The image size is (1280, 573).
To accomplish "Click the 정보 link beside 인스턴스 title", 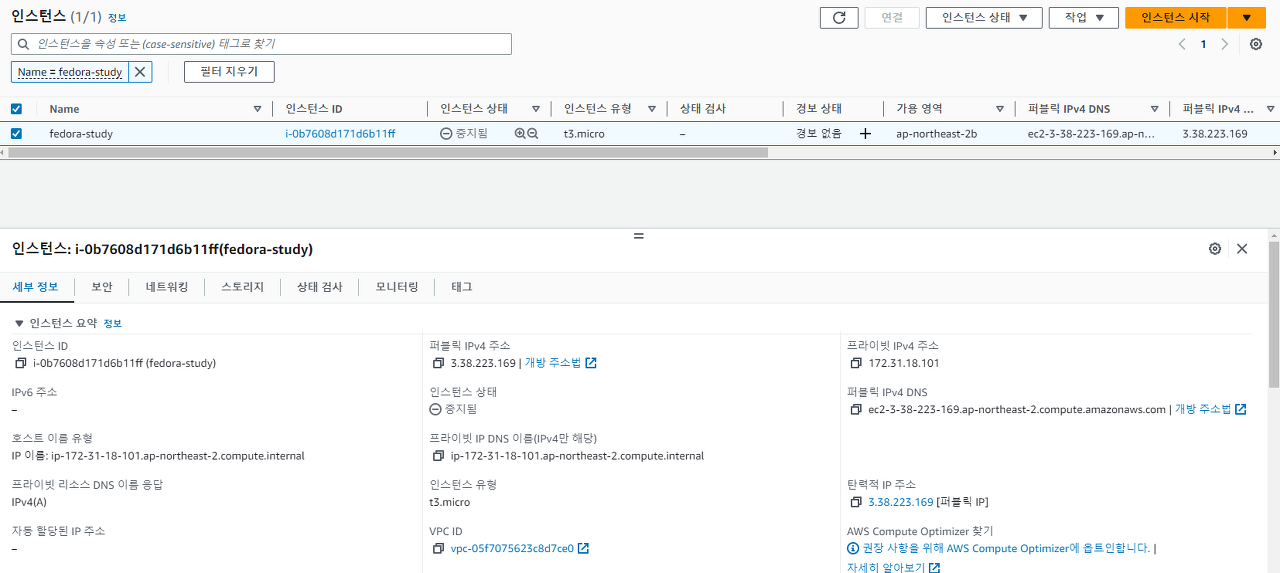I will pos(117,18).
